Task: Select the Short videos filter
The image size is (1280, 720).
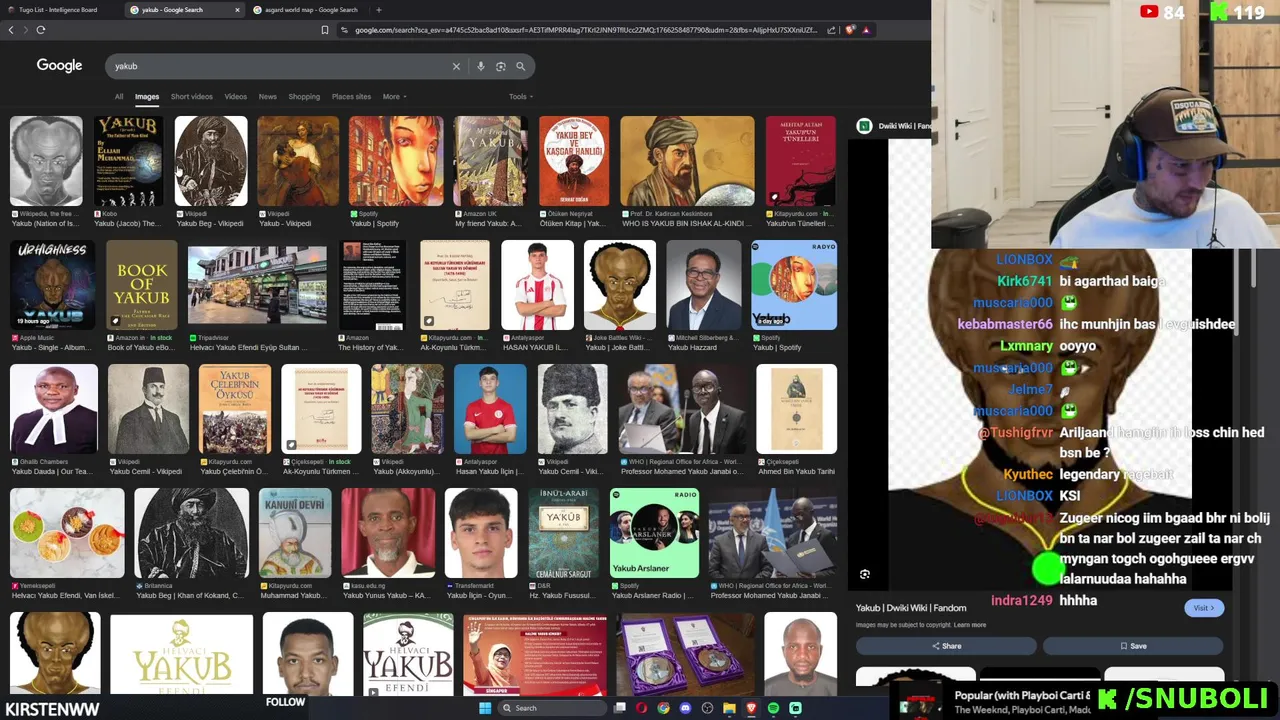Action: click(x=191, y=97)
